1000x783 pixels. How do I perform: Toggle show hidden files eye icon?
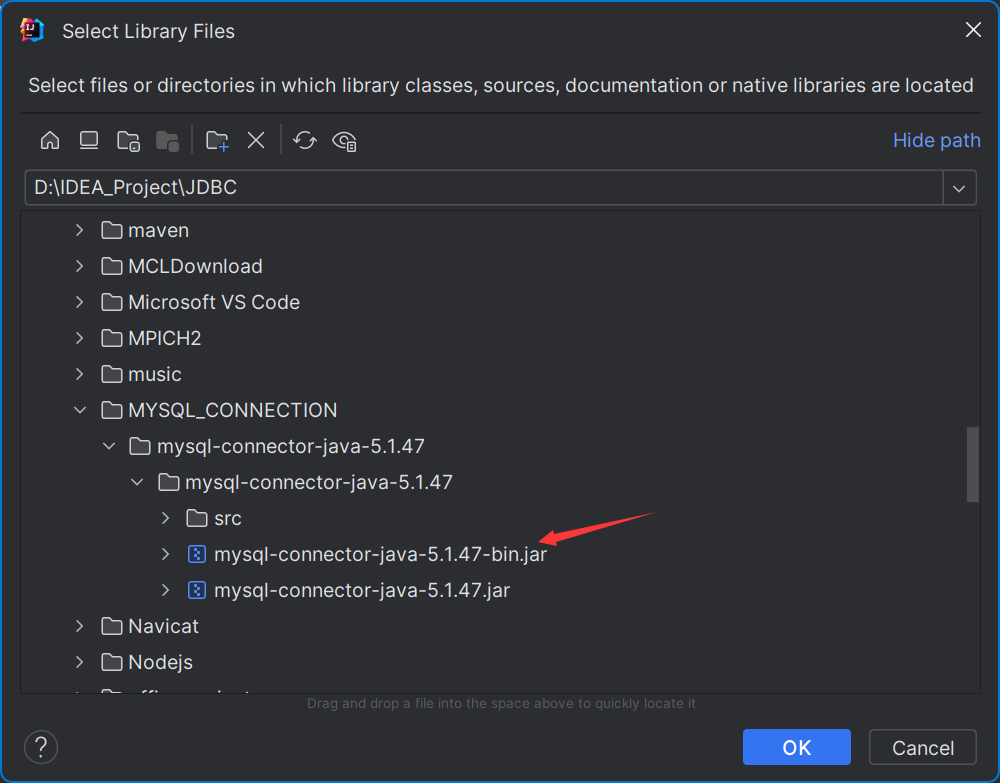click(344, 141)
